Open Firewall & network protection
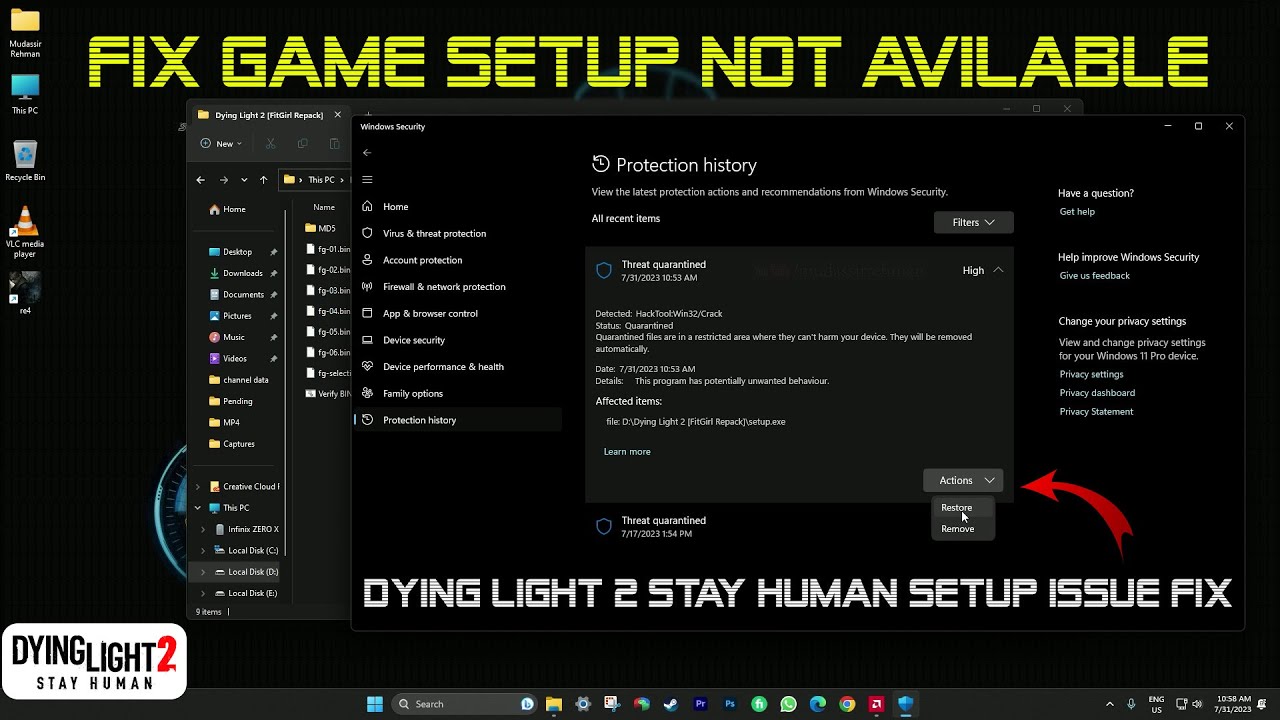This screenshot has width=1280, height=720. [x=444, y=287]
